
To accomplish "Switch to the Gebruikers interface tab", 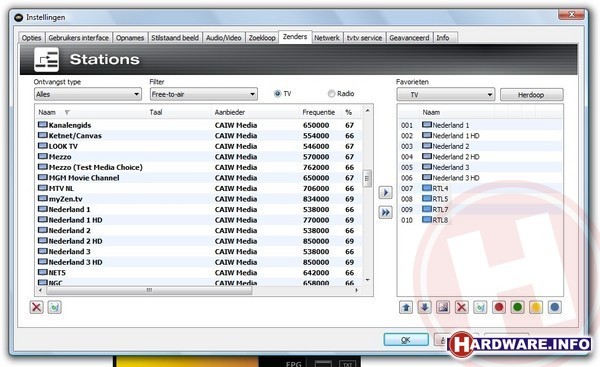I will pos(78,38).
